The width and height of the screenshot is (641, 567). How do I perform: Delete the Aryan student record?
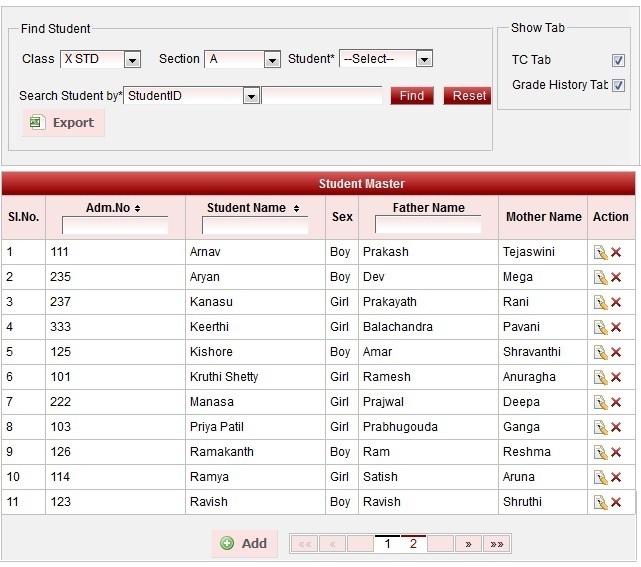click(616, 278)
